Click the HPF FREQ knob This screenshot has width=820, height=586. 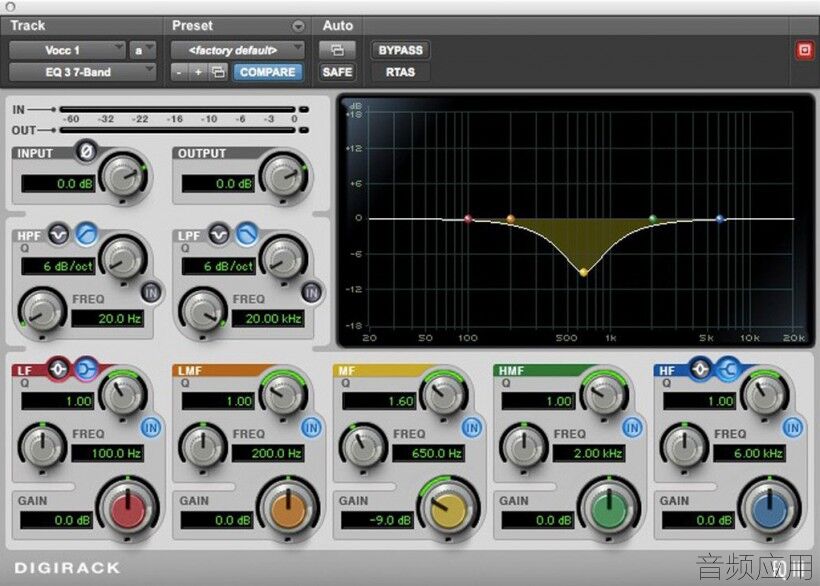coord(42,311)
